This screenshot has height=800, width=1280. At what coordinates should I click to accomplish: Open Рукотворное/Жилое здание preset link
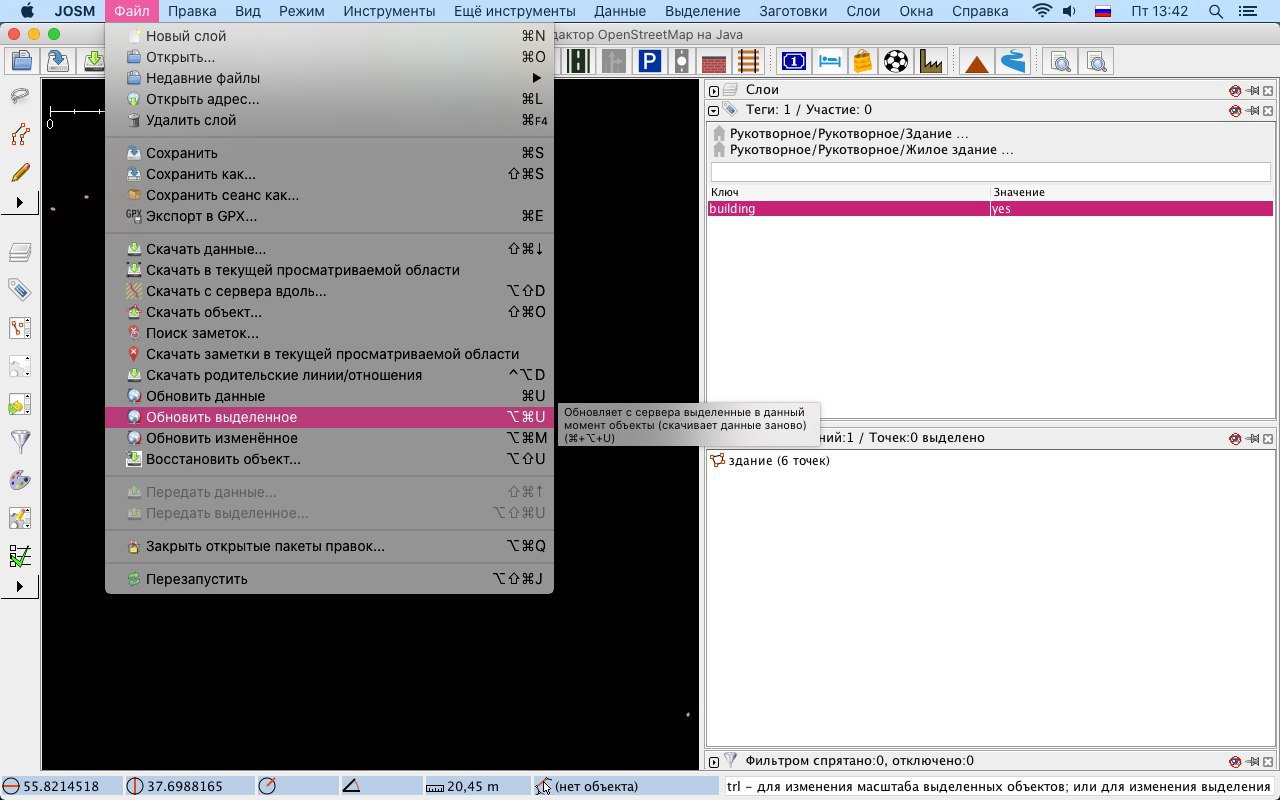click(871, 150)
